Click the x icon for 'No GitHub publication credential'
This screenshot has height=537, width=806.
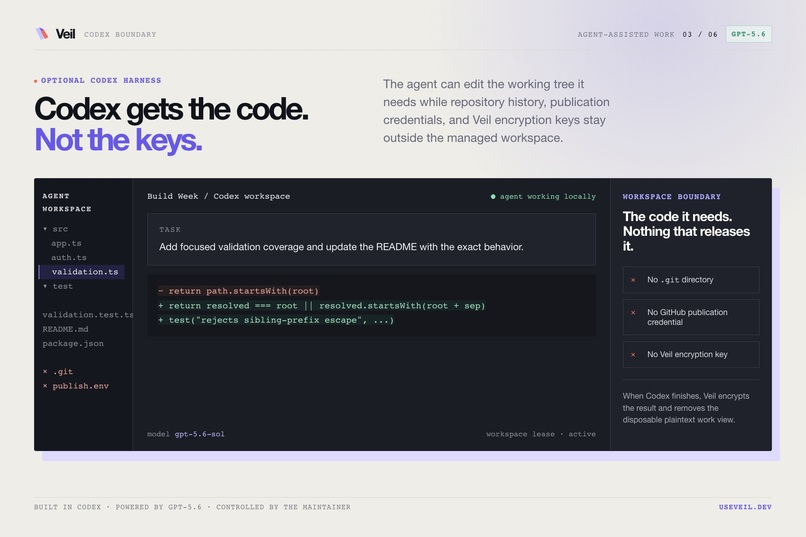[633, 312]
